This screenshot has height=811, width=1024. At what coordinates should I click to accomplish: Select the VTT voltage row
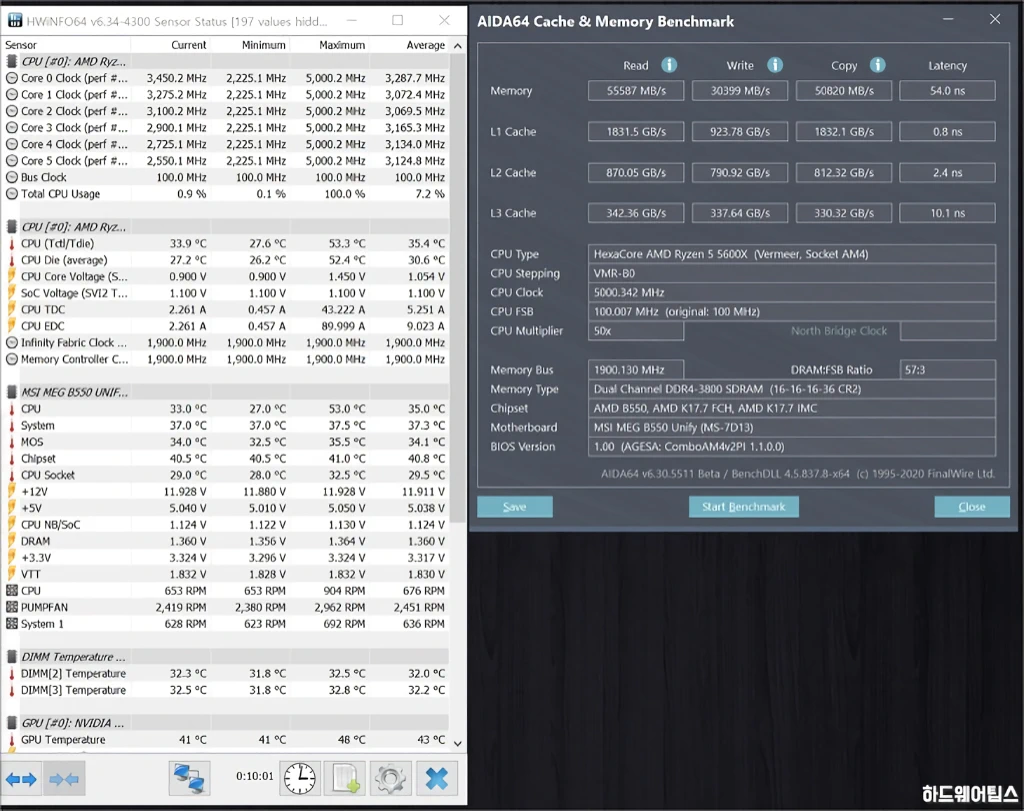225,574
